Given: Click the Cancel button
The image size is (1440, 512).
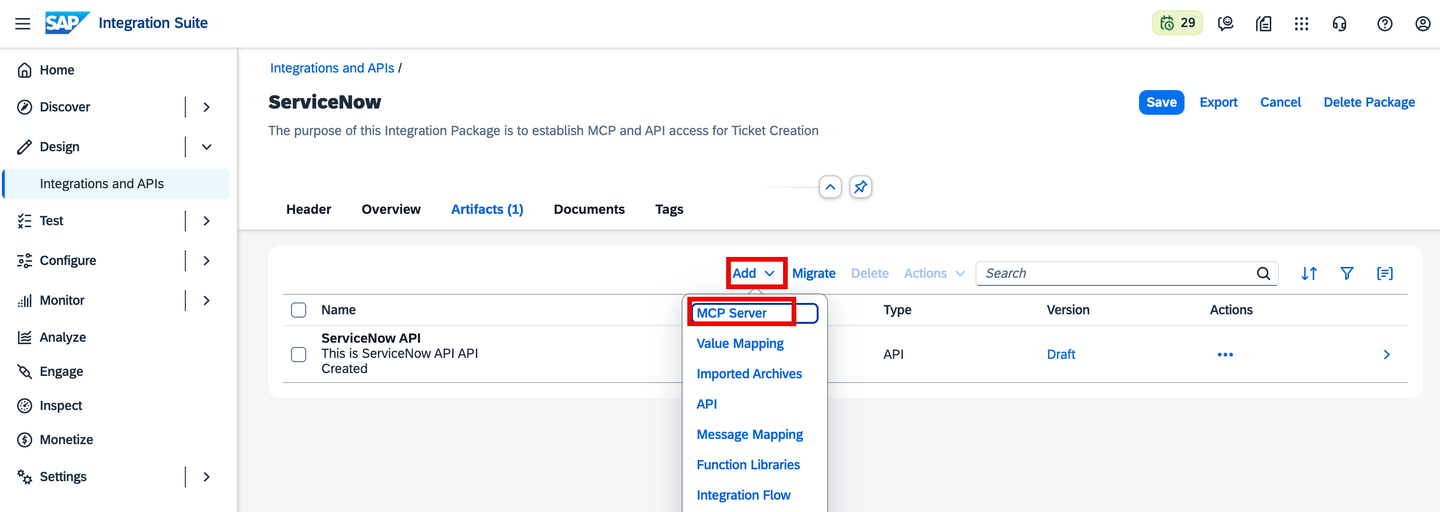Looking at the screenshot, I should coord(1280,102).
